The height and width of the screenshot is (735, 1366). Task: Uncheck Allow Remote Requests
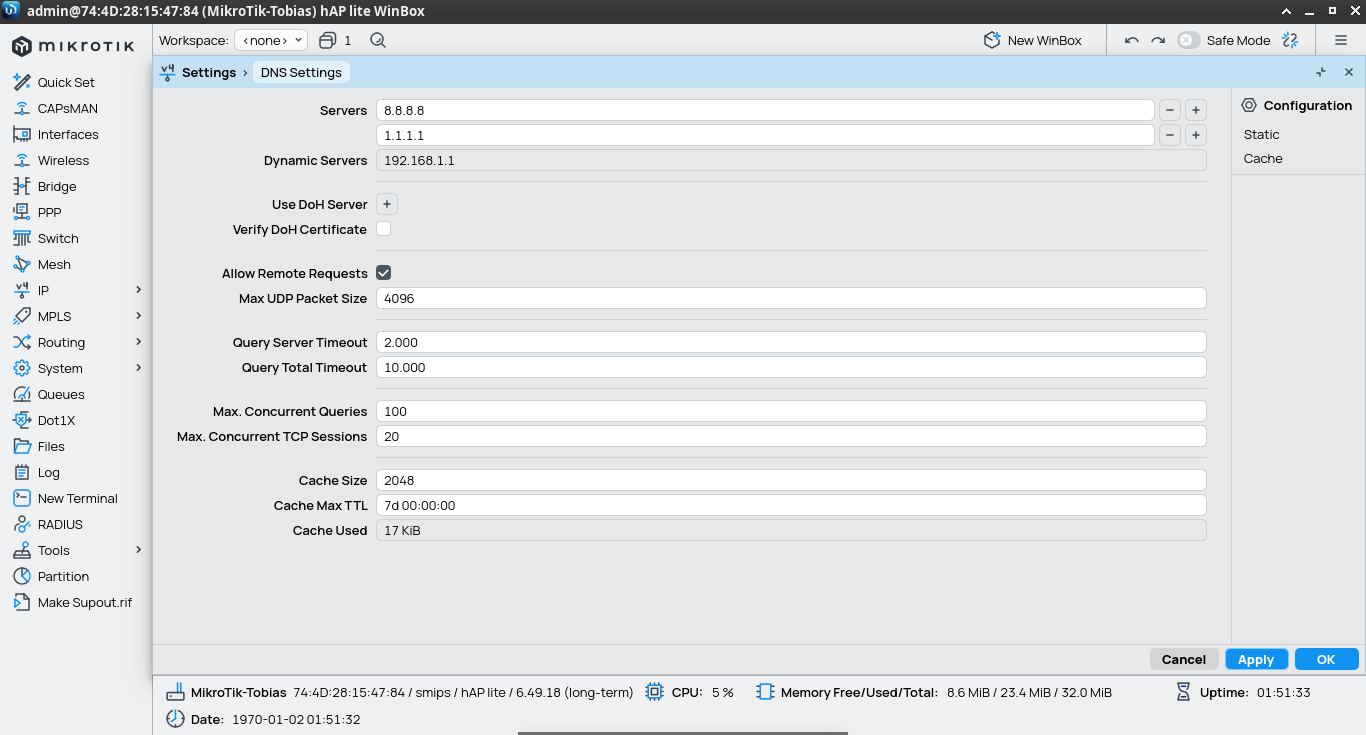[x=383, y=273]
